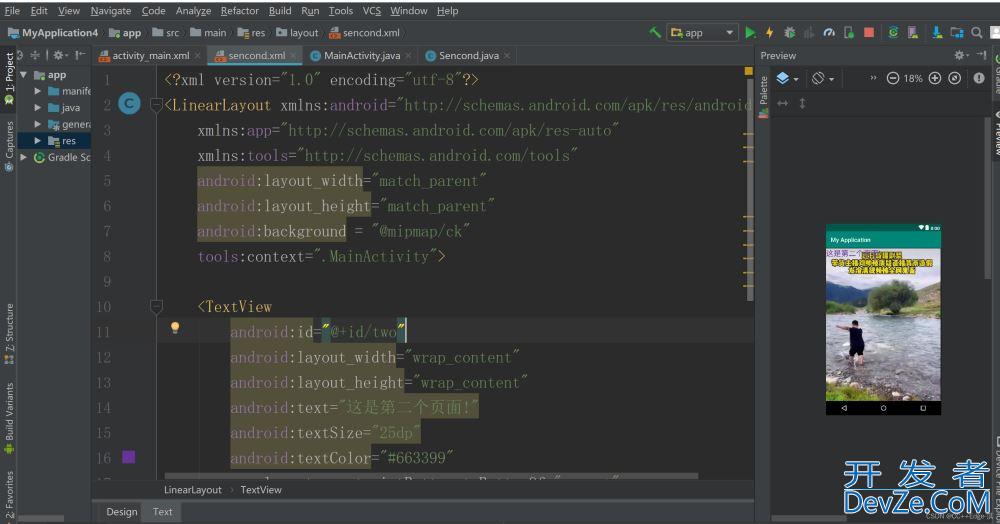Open the Refactor menu

tap(240, 11)
